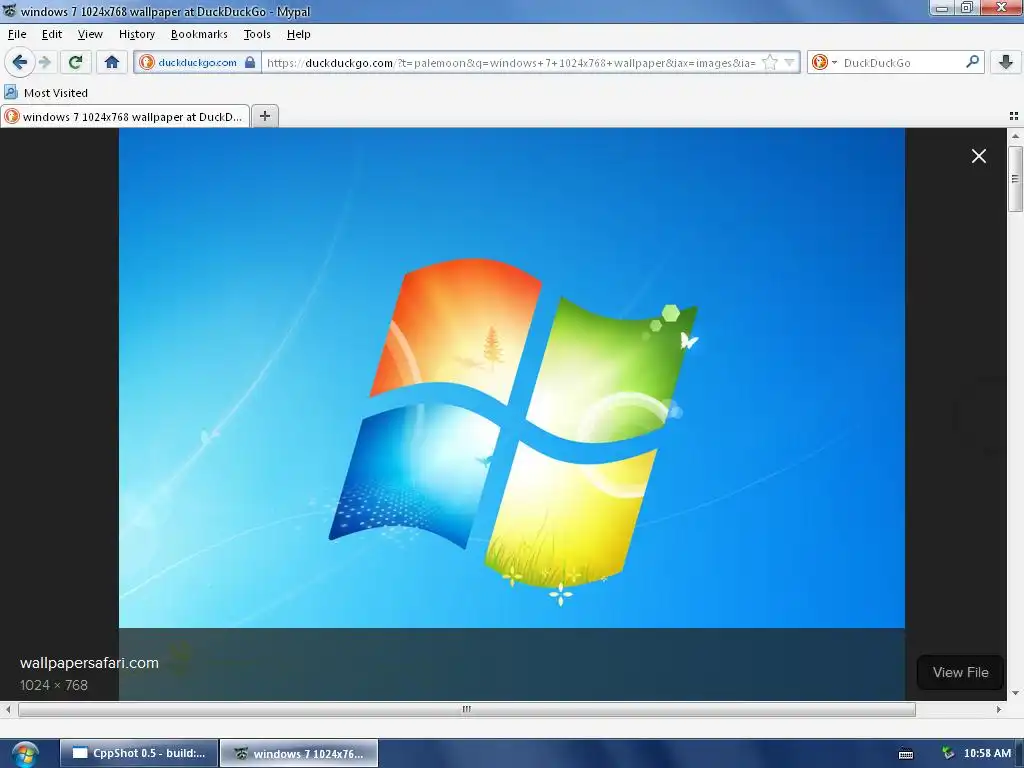Click the scroll right arrow
The image size is (1024, 768).
[999, 709]
